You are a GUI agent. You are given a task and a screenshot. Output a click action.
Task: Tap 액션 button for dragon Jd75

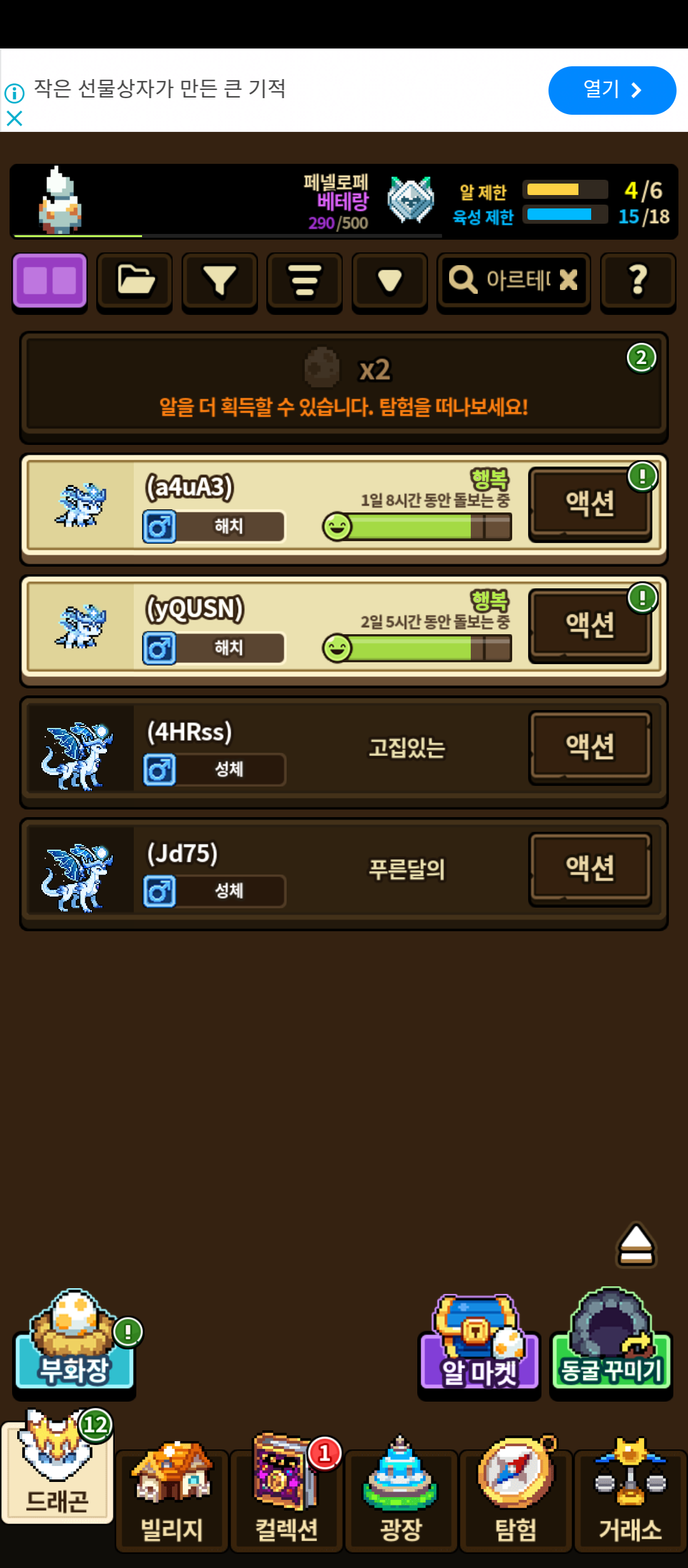pos(591,868)
